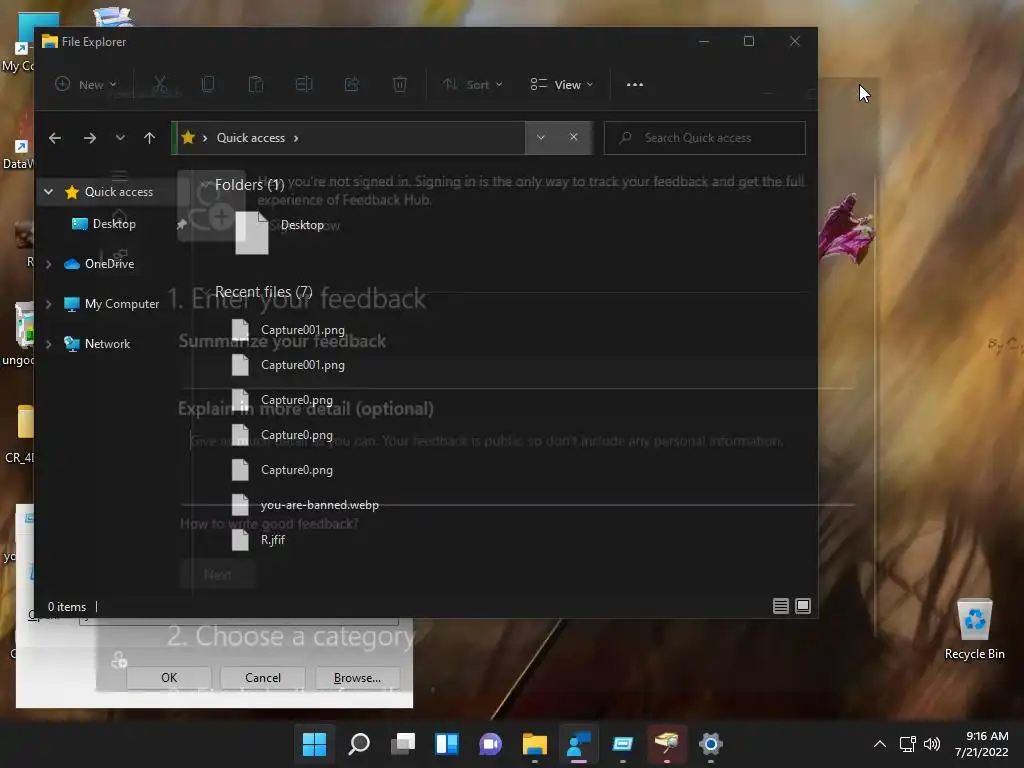Click Browse... in the dialog behind
The height and width of the screenshot is (768, 1024).
coord(357,678)
